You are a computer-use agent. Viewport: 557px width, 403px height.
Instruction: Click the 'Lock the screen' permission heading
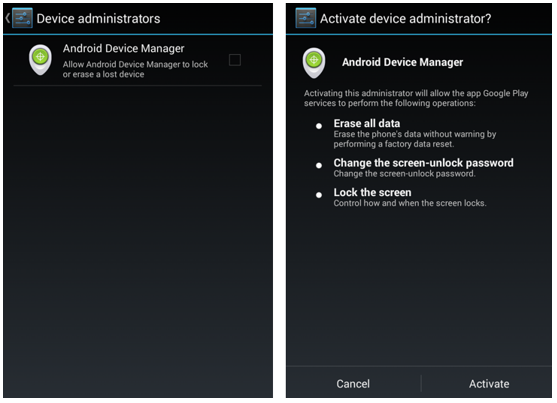point(372,192)
